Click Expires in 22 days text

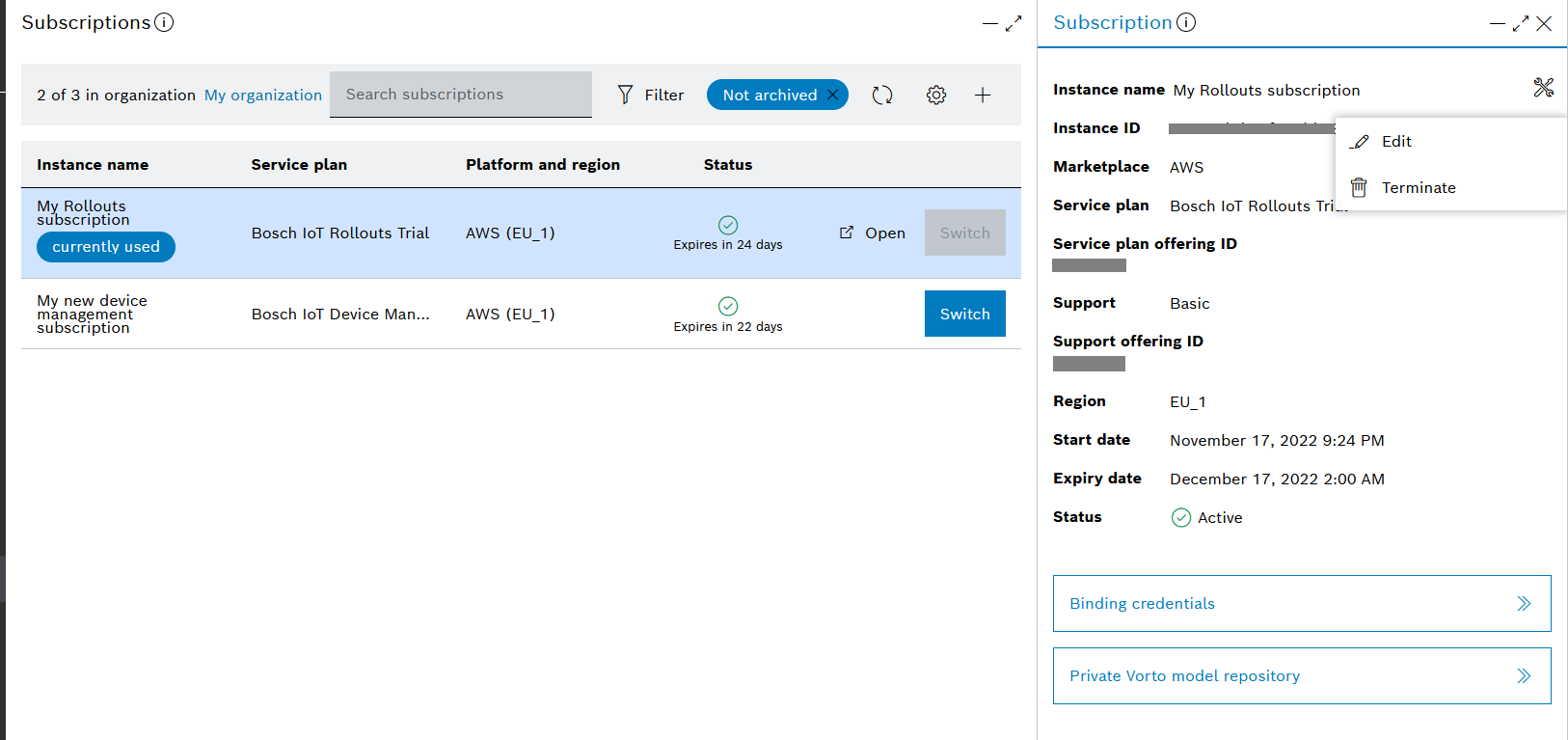pos(728,327)
